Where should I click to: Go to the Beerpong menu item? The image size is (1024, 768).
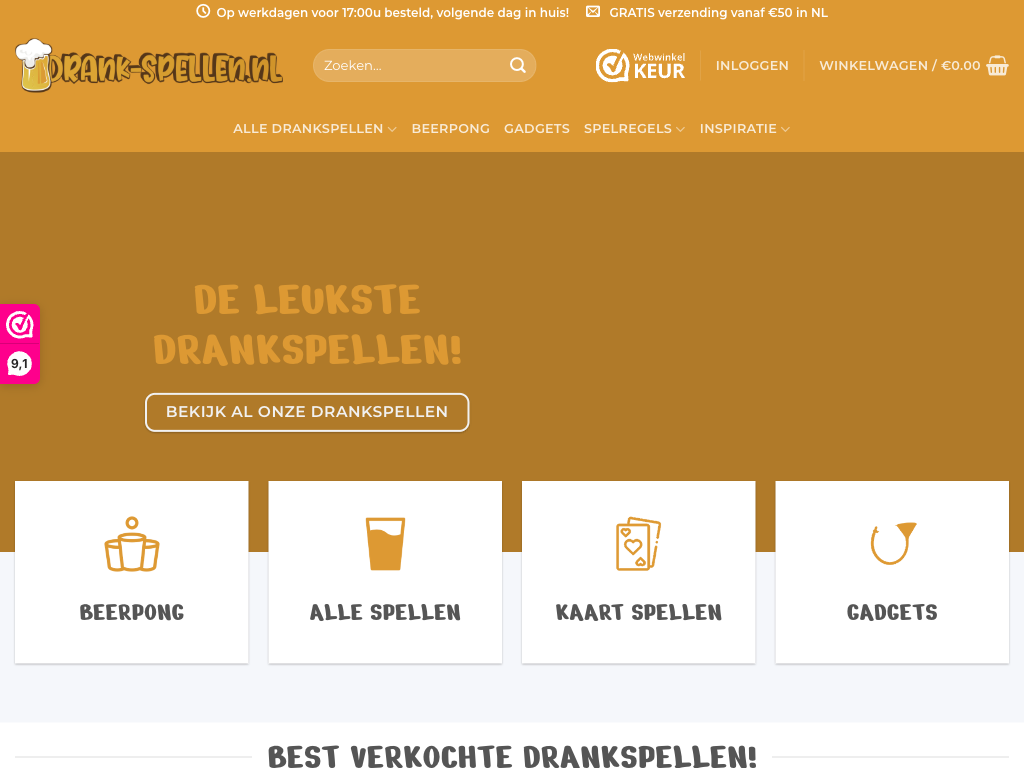pyautogui.click(x=451, y=129)
